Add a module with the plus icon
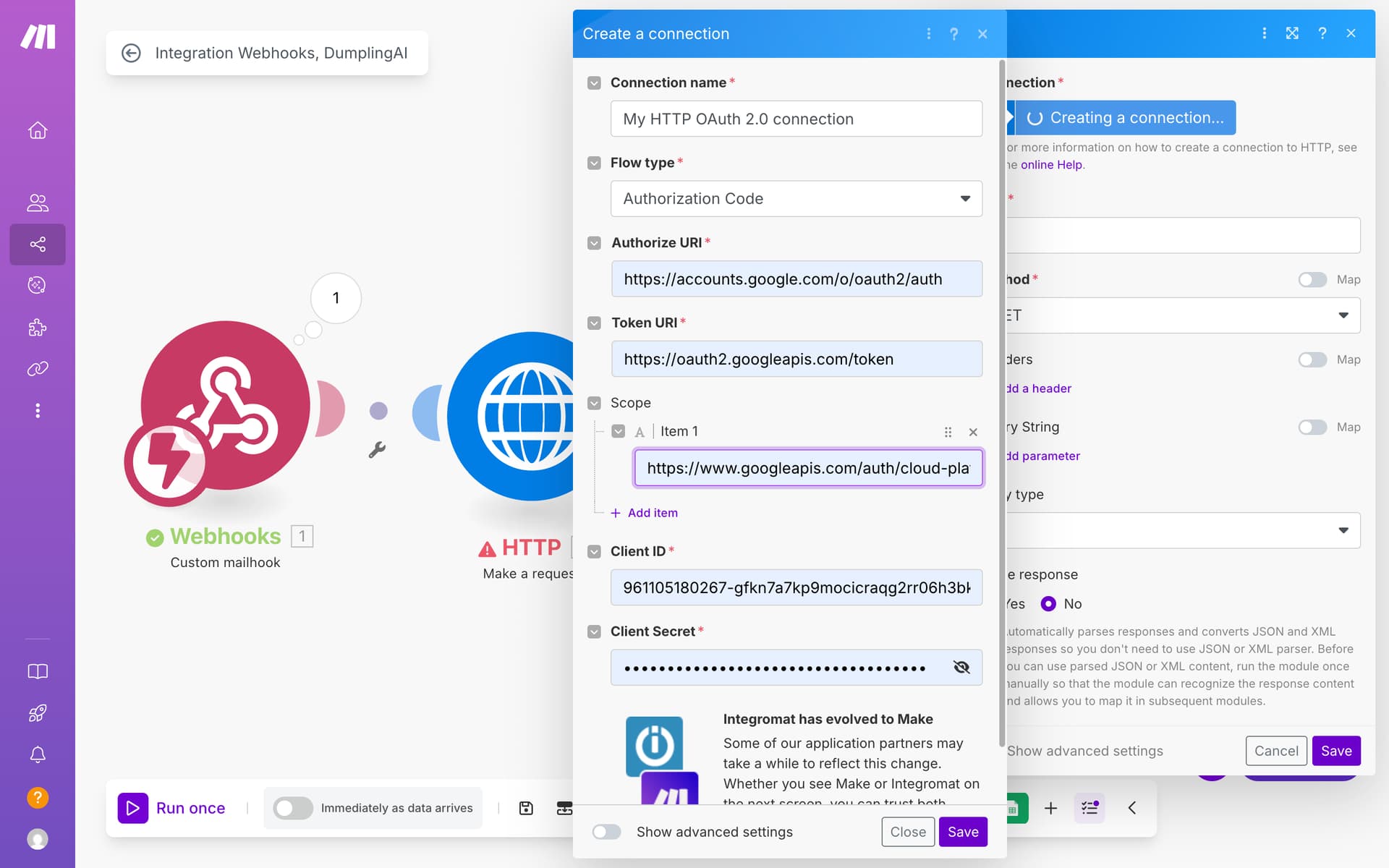The image size is (1389, 868). pyautogui.click(x=1051, y=808)
